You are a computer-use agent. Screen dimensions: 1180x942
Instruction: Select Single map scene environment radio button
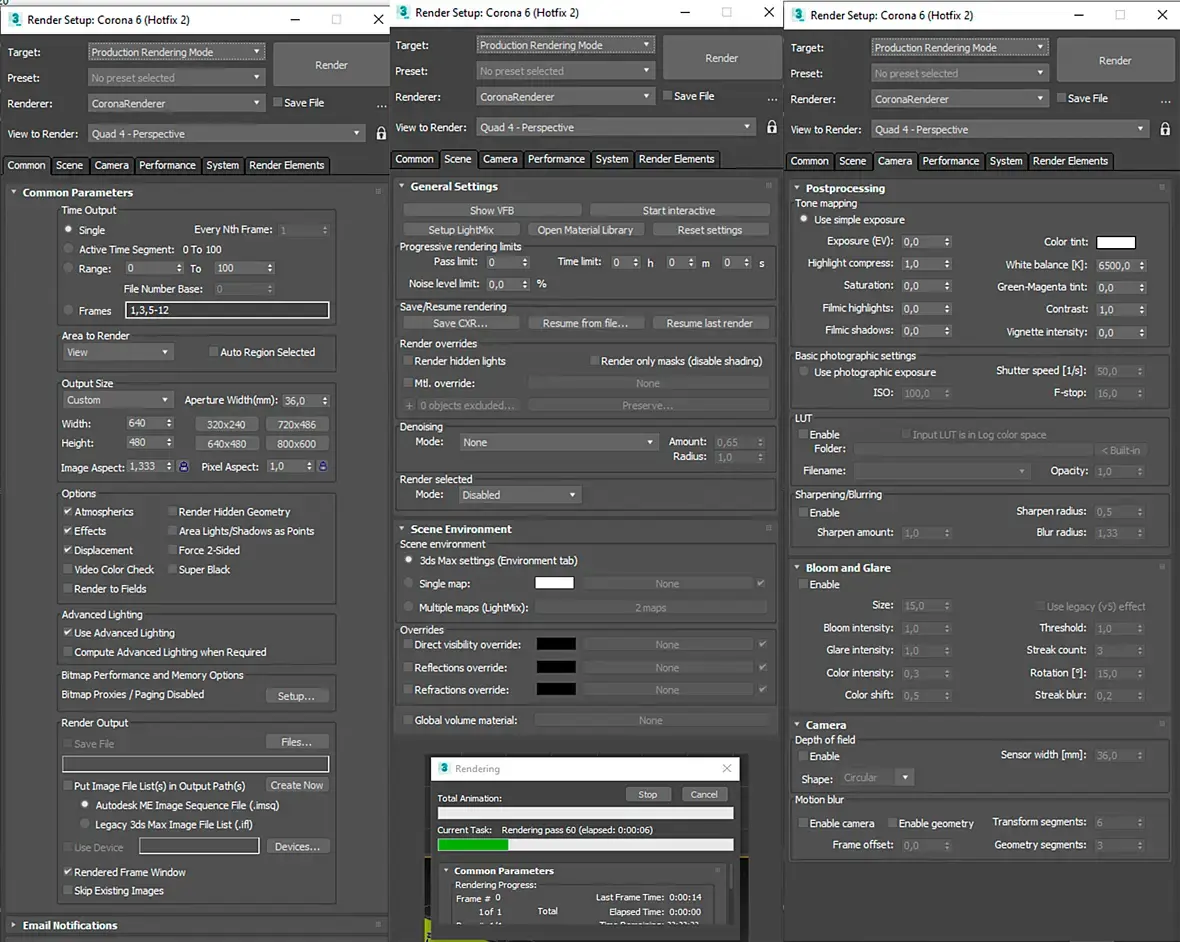click(x=409, y=583)
